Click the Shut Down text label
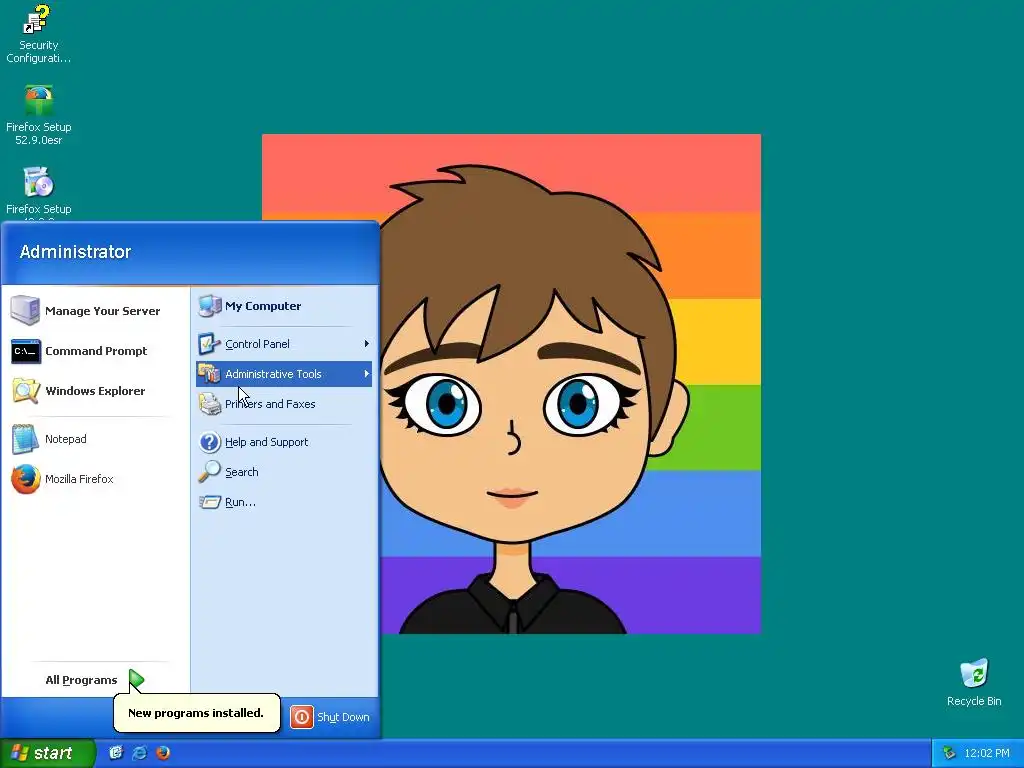Screen dimensions: 1024x768 (x=344, y=717)
